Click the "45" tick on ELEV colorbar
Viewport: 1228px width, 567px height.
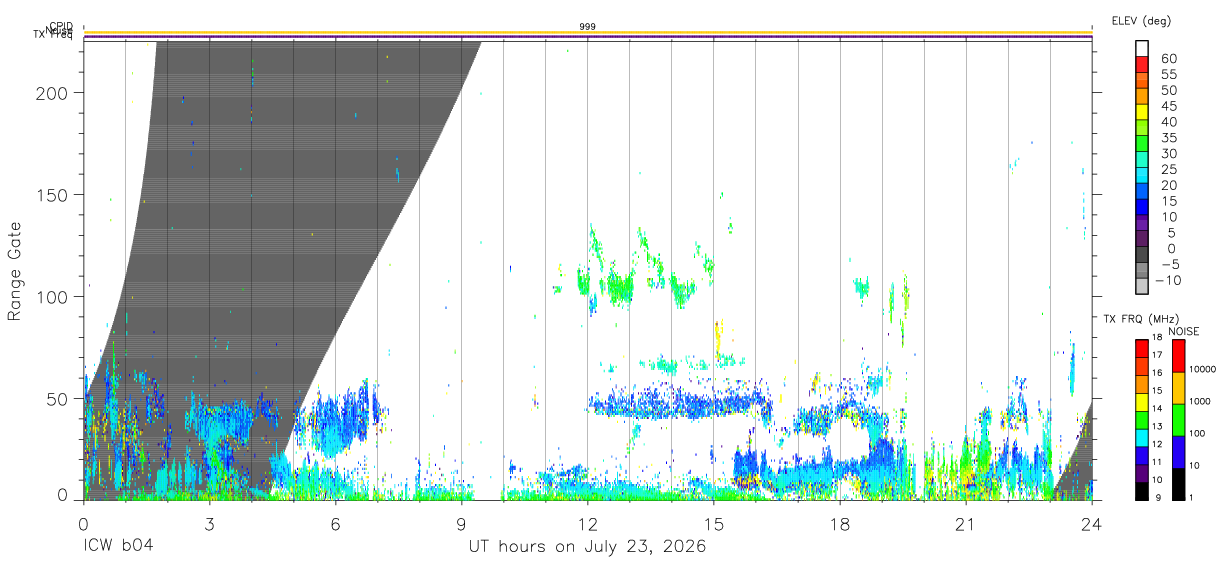[x=1167, y=107]
